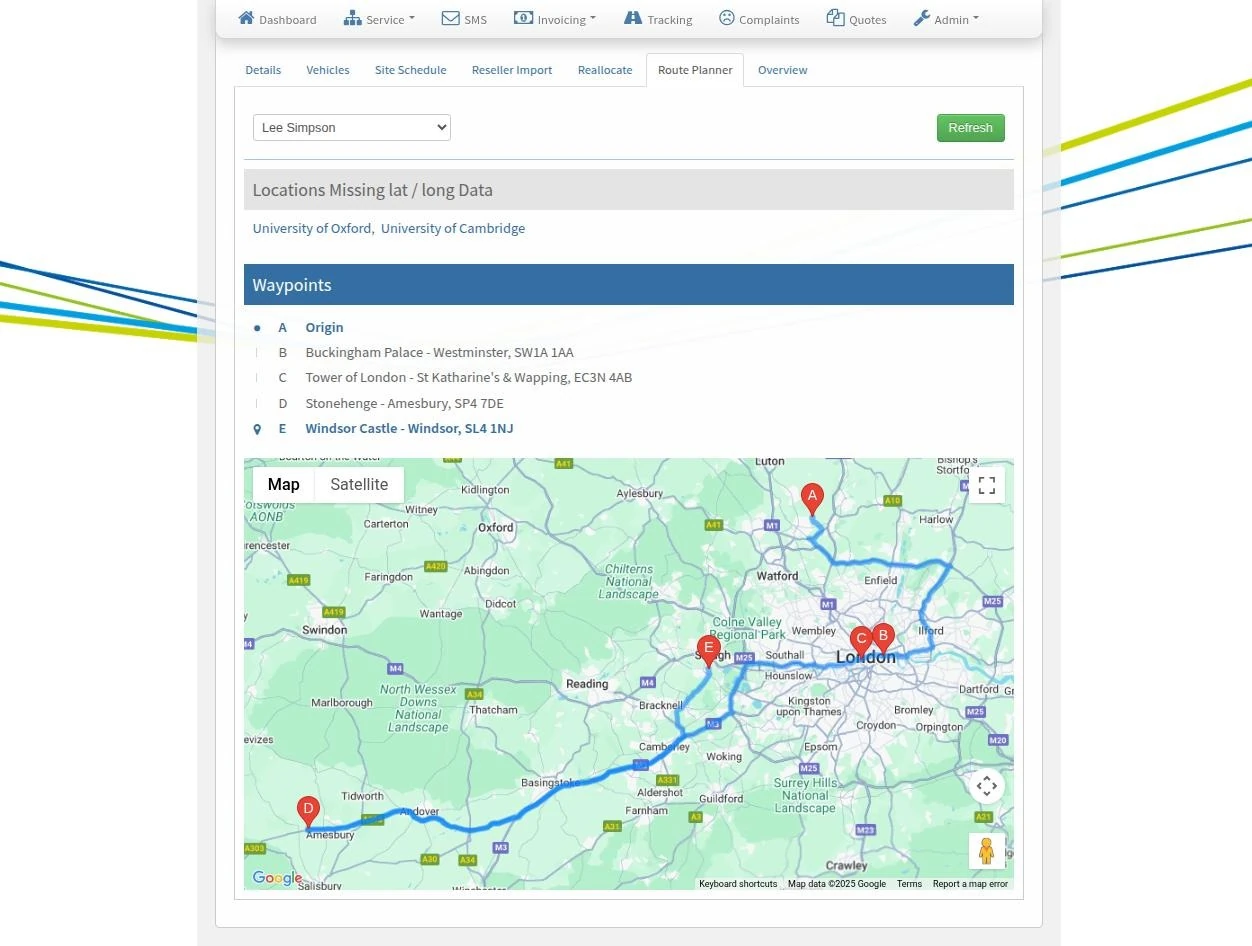The width and height of the screenshot is (1252, 946).
Task: Open University of Oxford link
Action: (x=312, y=229)
